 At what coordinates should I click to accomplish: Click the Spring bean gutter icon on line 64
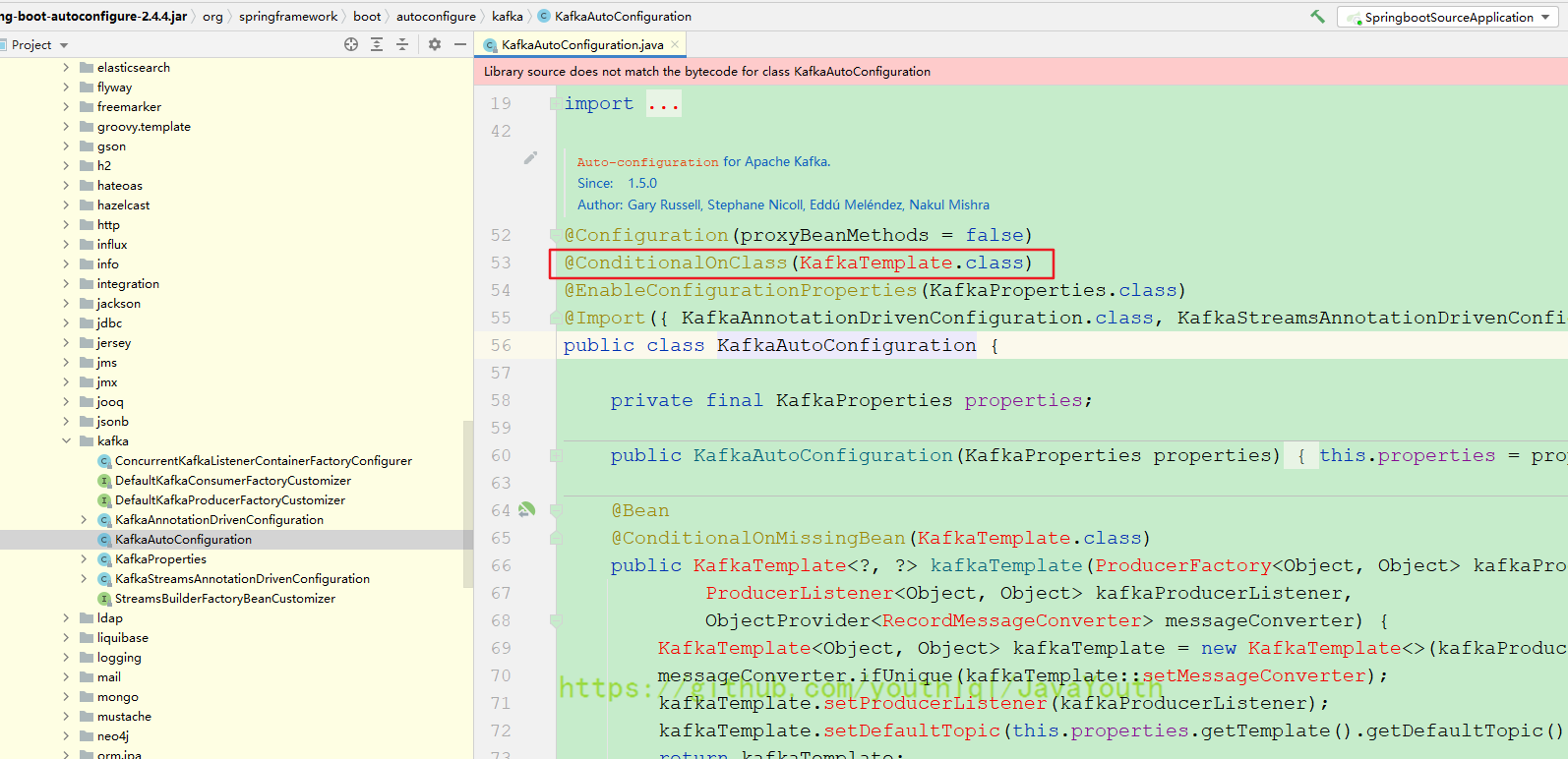pyautogui.click(x=527, y=509)
